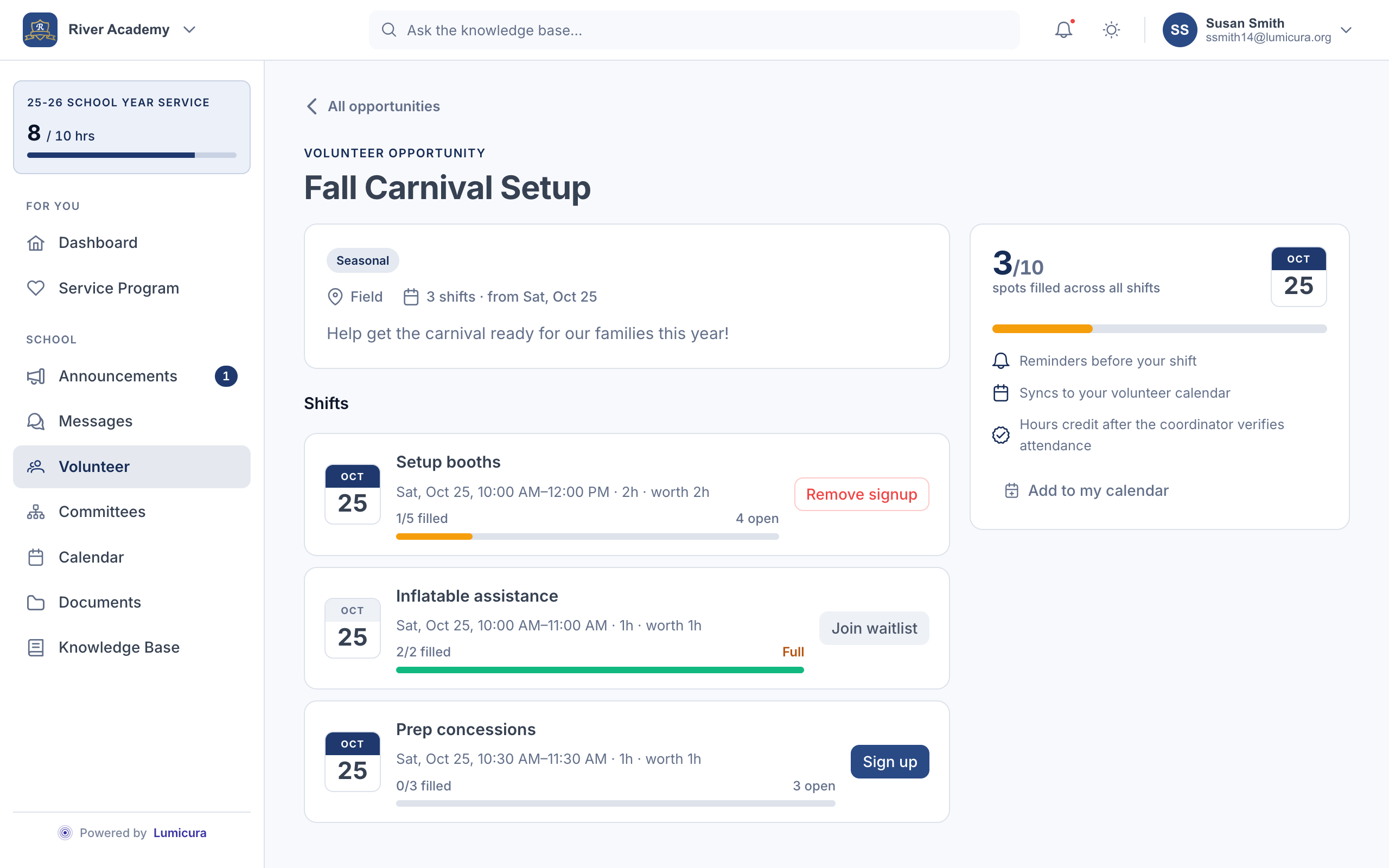Click the Setup booths fill progress bar
1389x868 pixels.
point(587,537)
